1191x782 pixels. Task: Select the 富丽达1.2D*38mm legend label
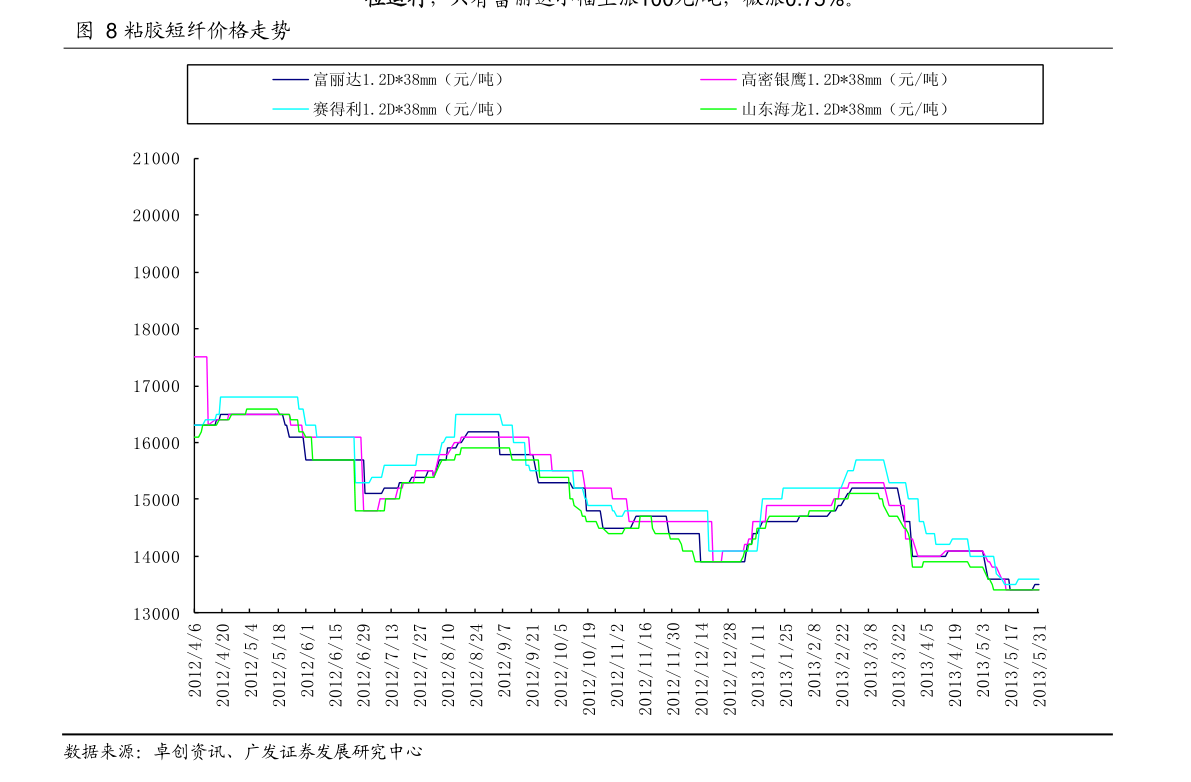tap(408, 79)
